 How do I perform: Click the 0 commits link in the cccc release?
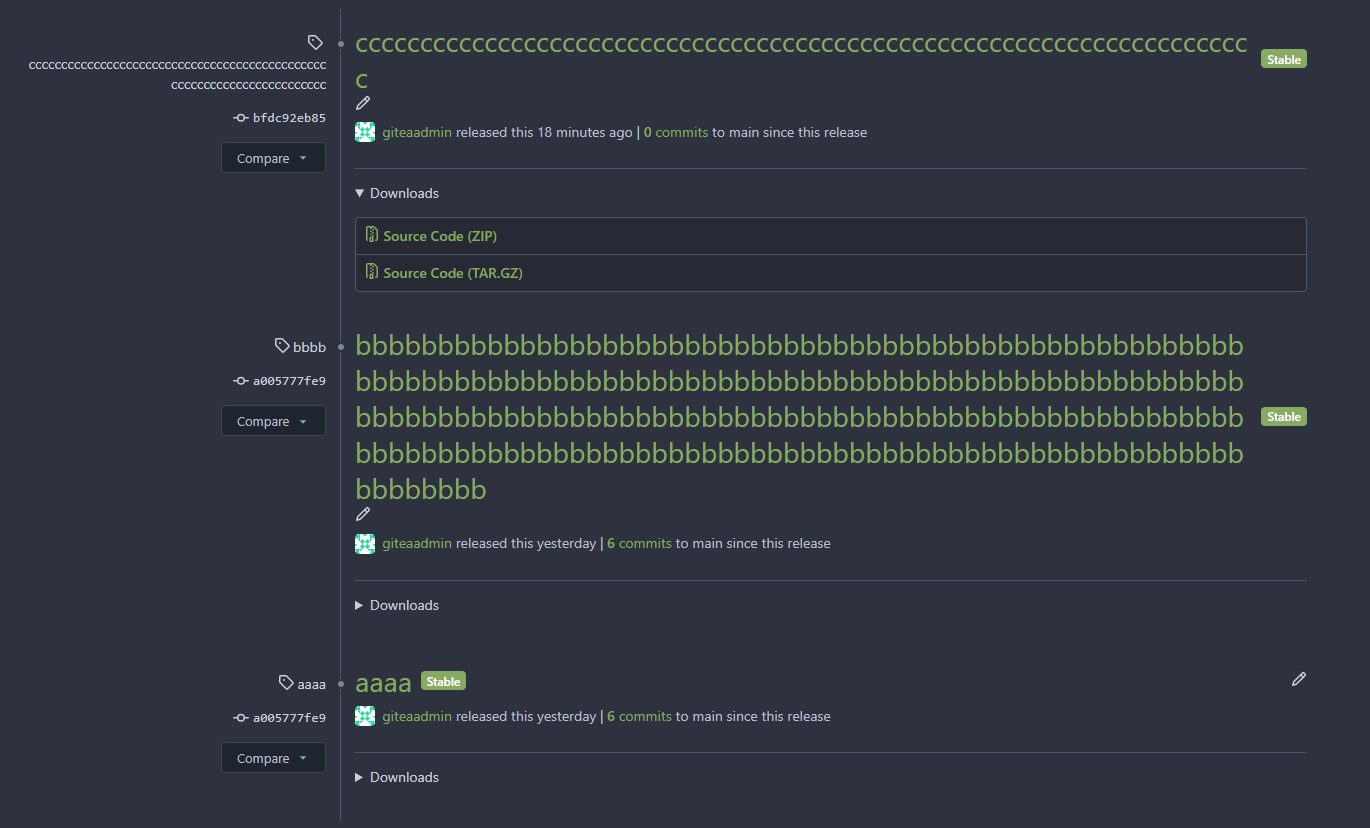coord(676,132)
